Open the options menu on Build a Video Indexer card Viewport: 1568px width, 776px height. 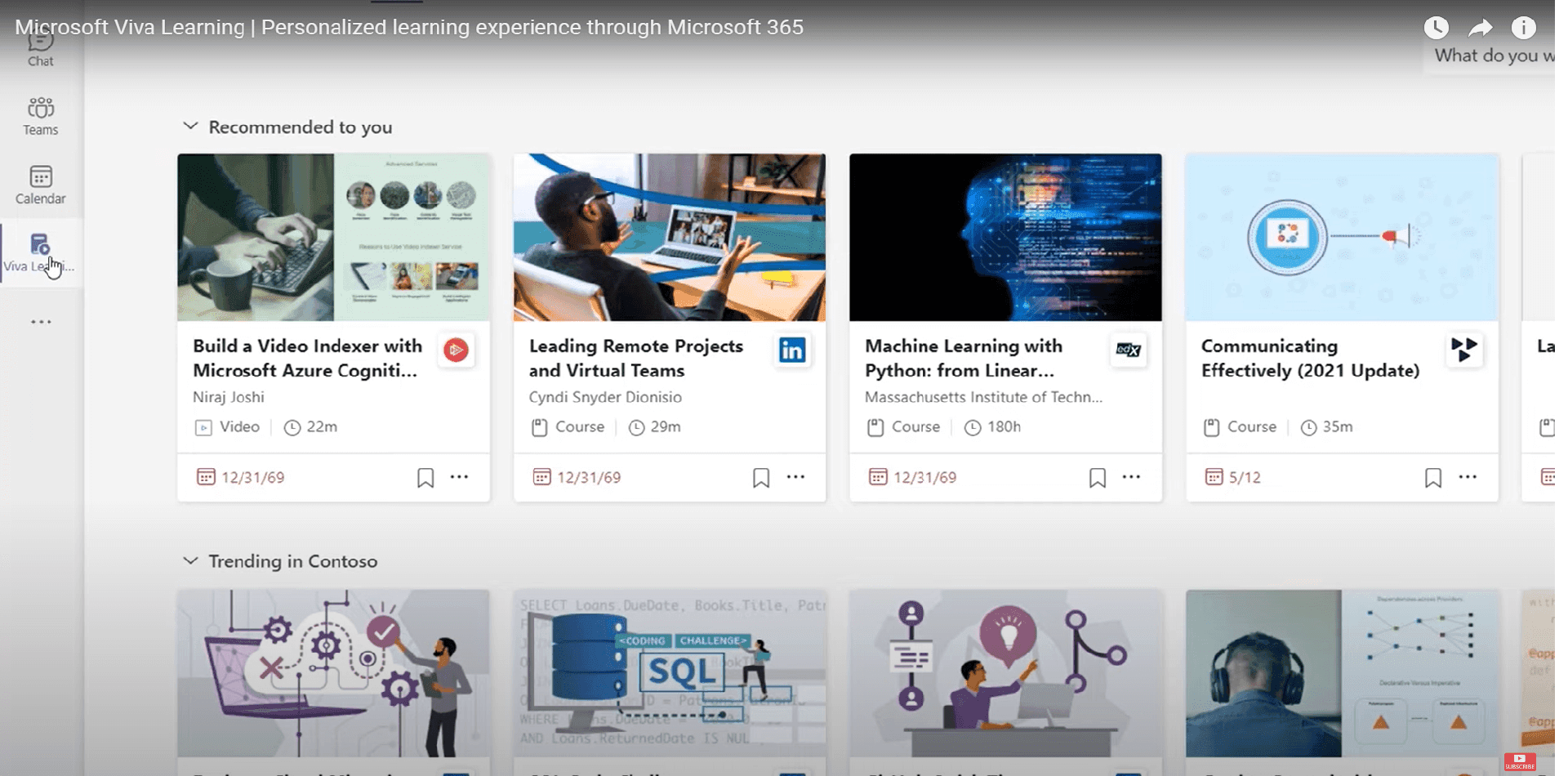(459, 477)
